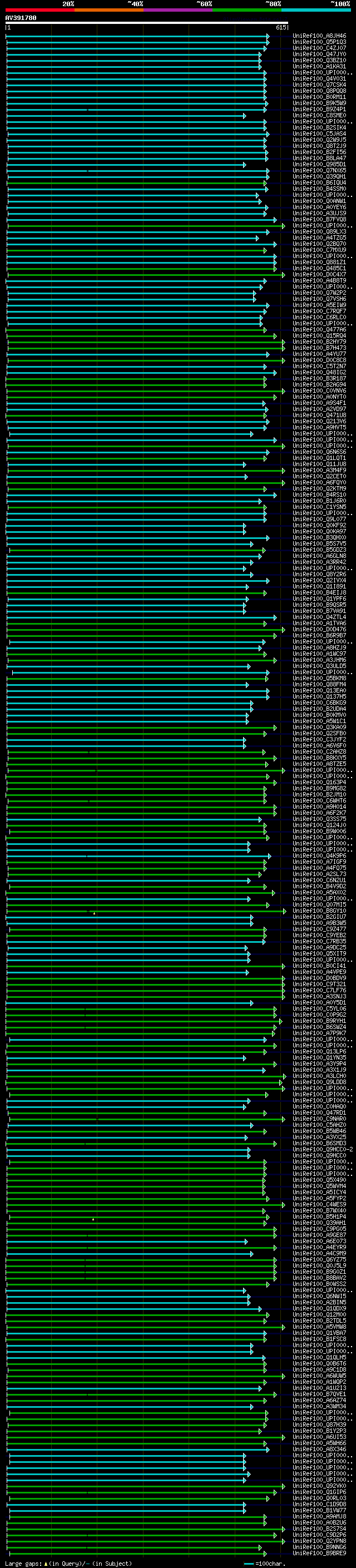The width and height of the screenshot is (356, 1568).
Task: Click the cyan ~100% identity legend bar
Action: pos(317,10)
